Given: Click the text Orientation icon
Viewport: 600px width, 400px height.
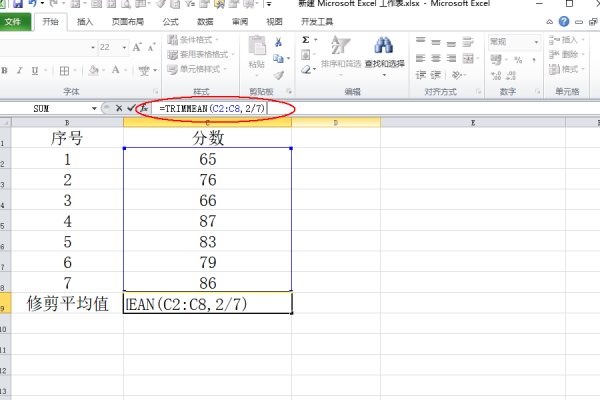Looking at the screenshot, I should 457,75.
